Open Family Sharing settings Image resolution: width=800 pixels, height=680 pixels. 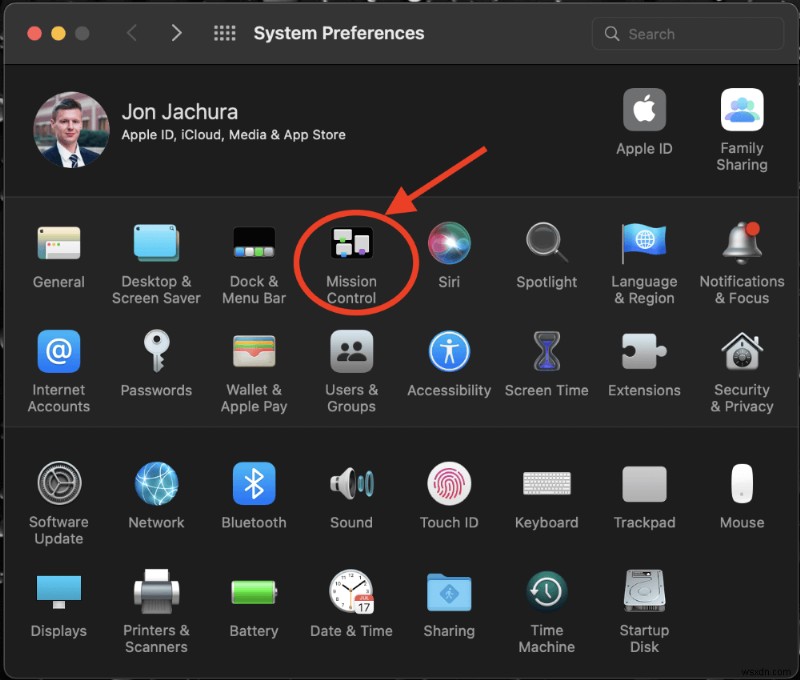(x=741, y=110)
